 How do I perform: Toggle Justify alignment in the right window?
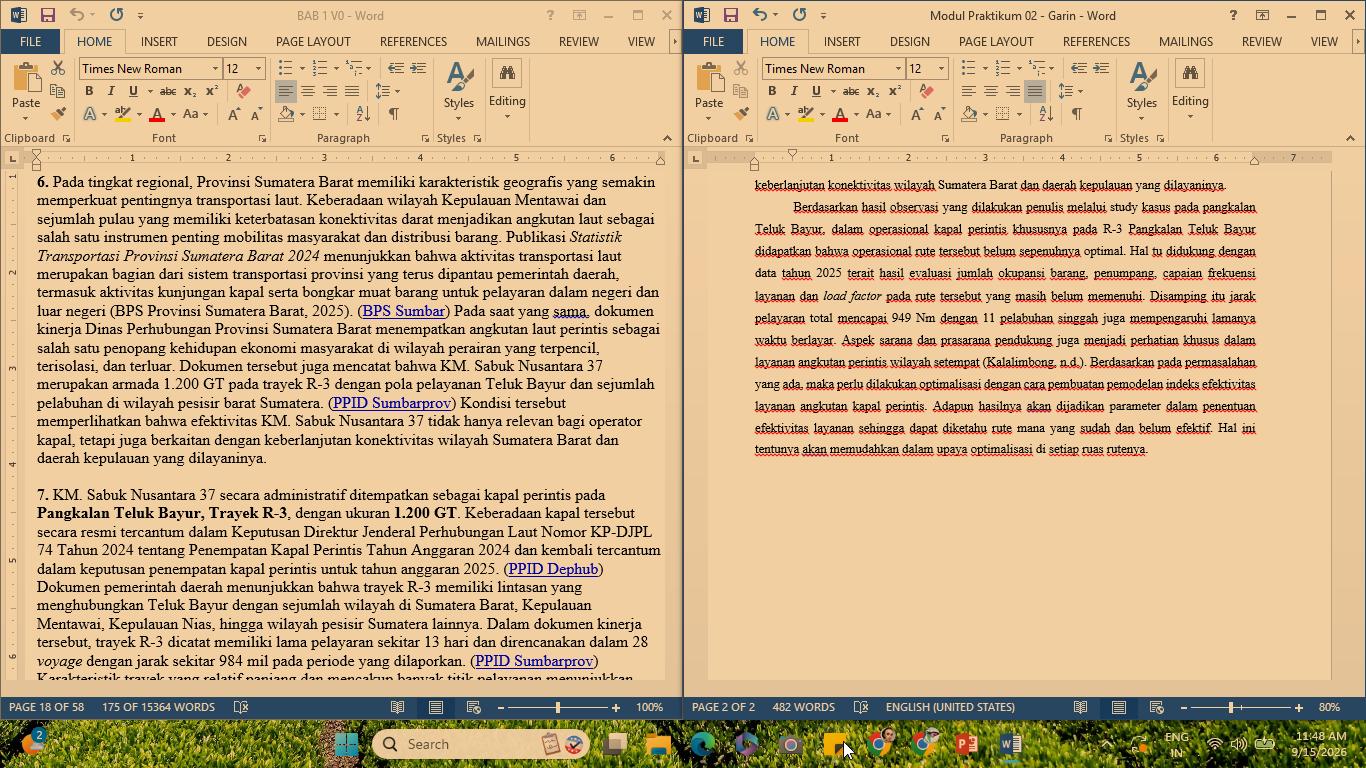pyautogui.click(x=1034, y=91)
